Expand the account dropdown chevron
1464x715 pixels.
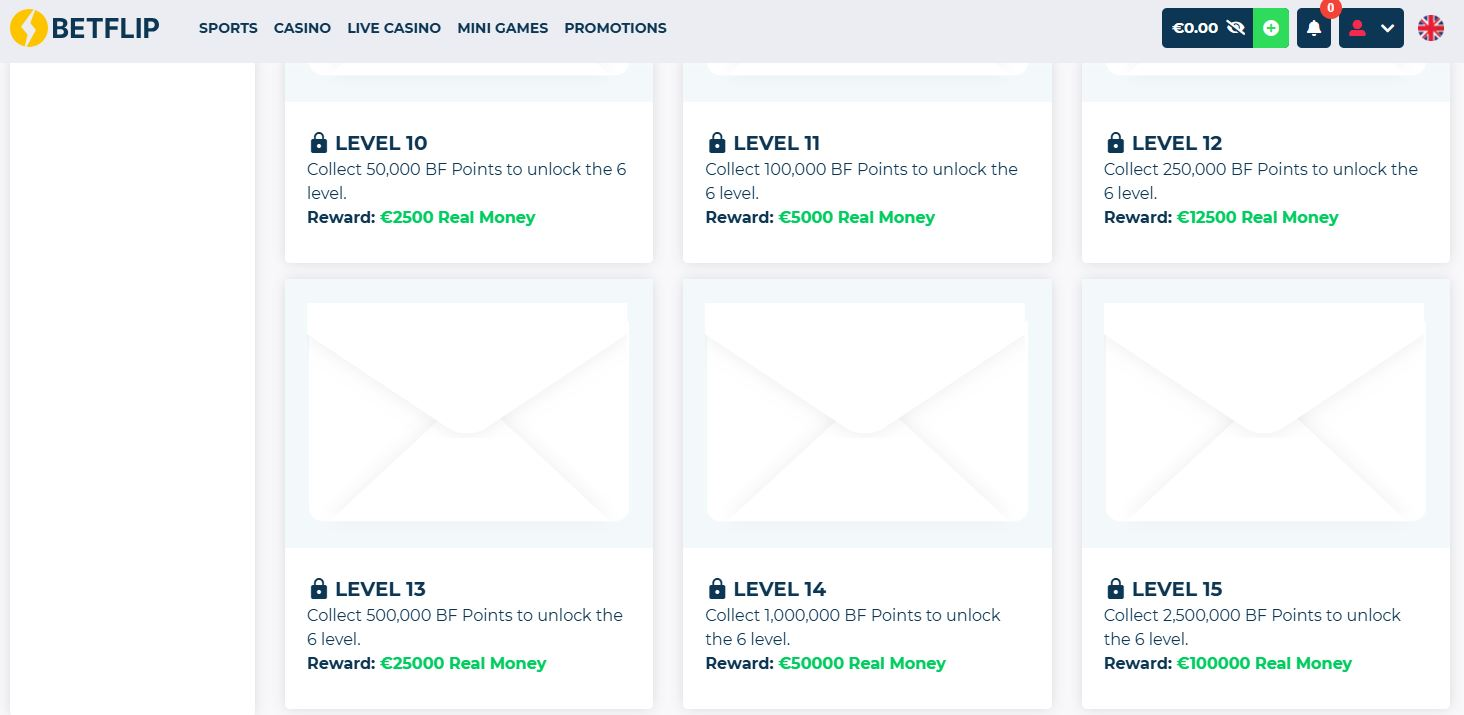1387,28
